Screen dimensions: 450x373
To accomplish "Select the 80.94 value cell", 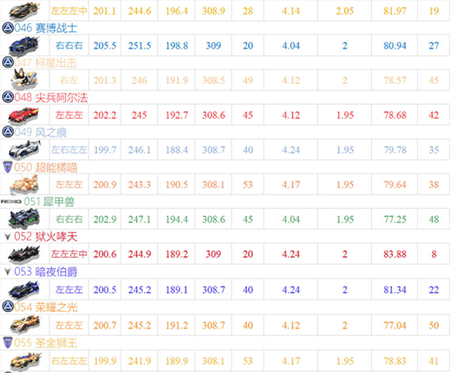I will pyautogui.click(x=395, y=46).
